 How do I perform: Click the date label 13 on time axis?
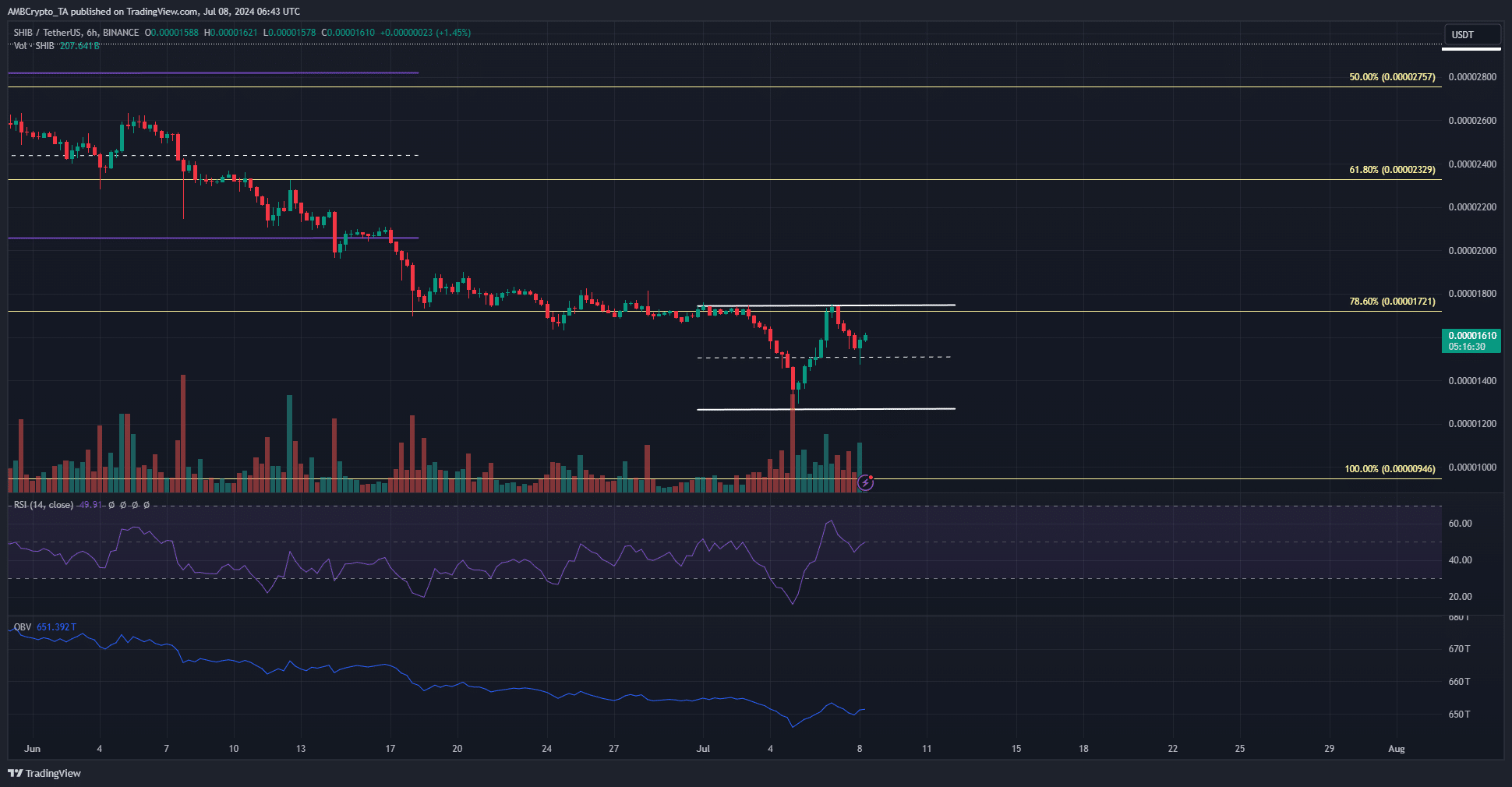point(301,749)
